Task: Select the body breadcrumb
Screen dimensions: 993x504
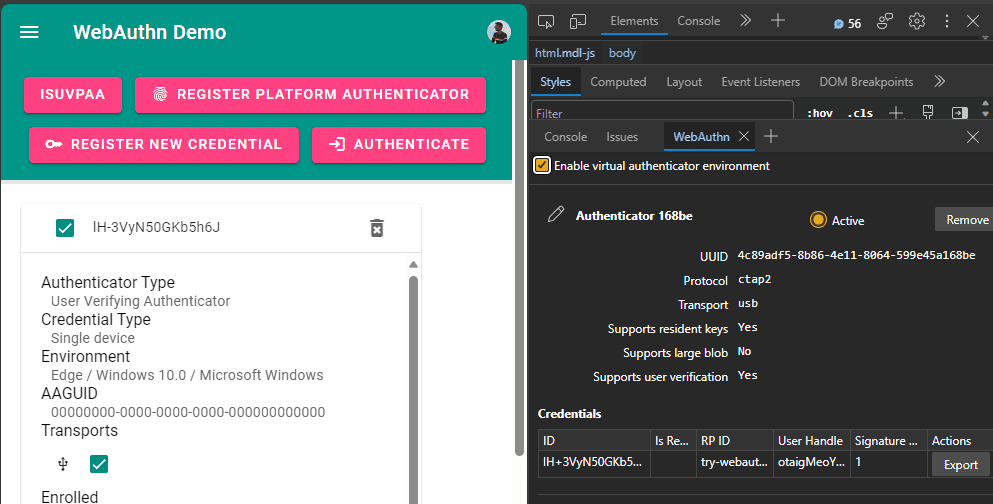Action: click(x=622, y=53)
